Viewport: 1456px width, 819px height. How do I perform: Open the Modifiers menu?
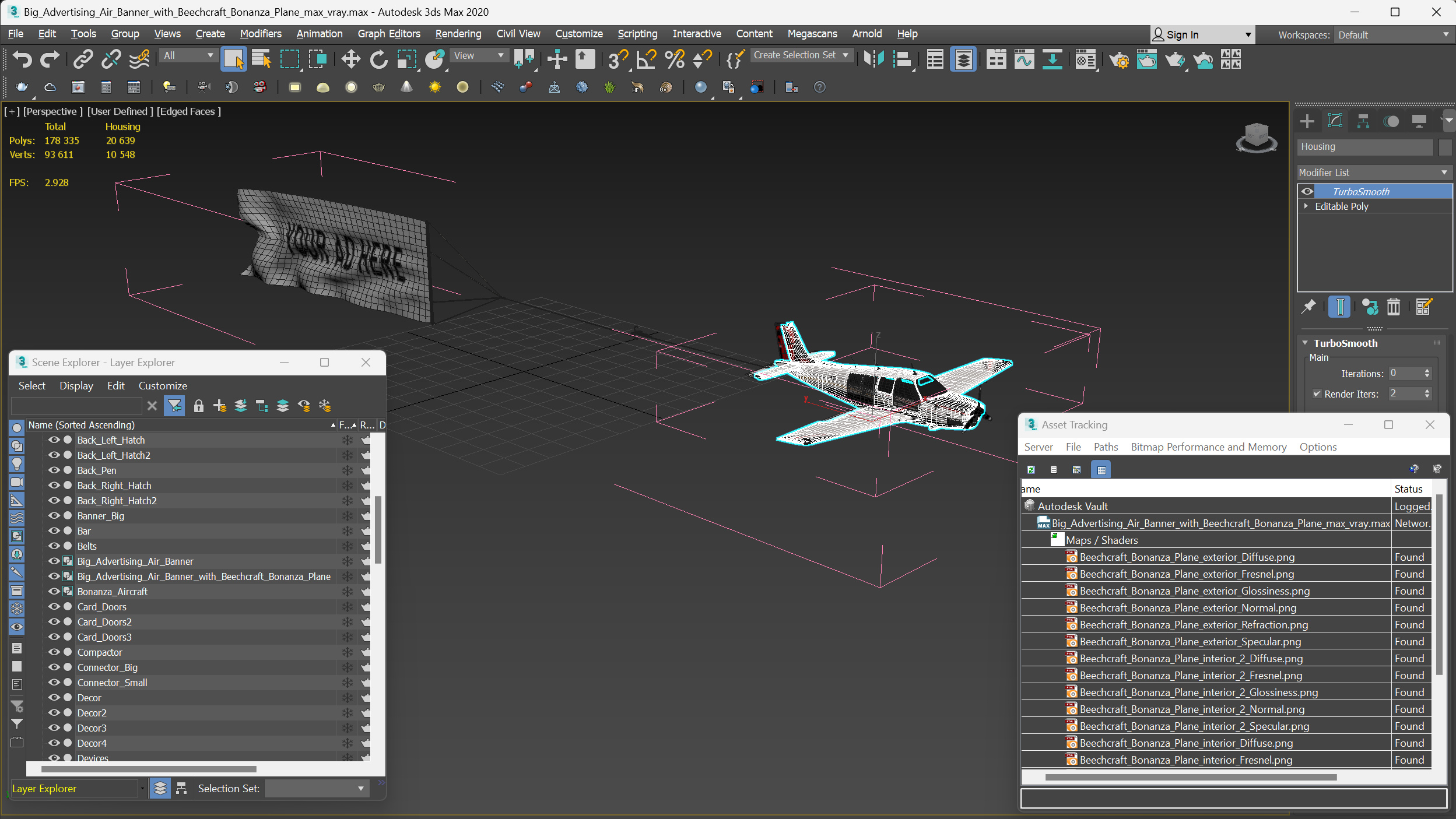(261, 34)
